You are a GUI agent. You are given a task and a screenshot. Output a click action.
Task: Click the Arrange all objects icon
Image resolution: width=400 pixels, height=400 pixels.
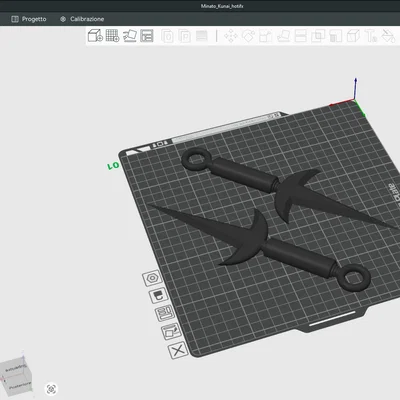[147, 36]
